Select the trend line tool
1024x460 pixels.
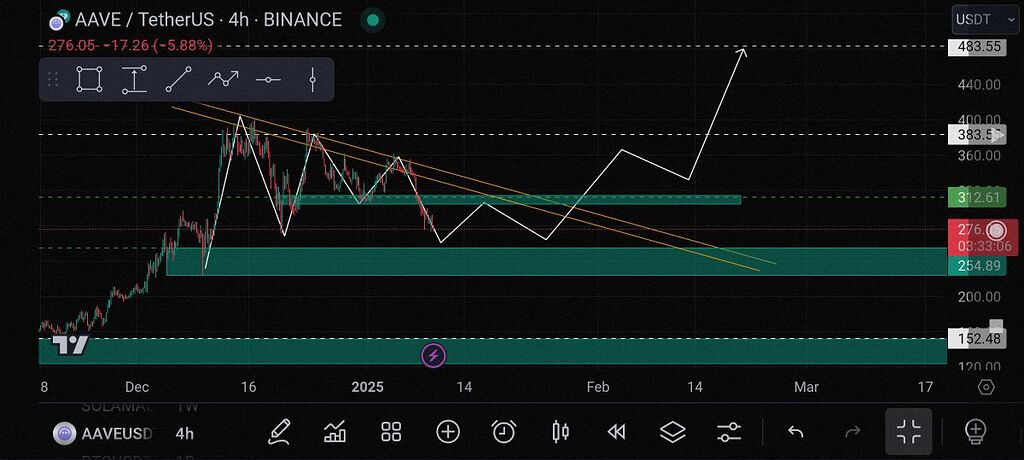coord(178,80)
